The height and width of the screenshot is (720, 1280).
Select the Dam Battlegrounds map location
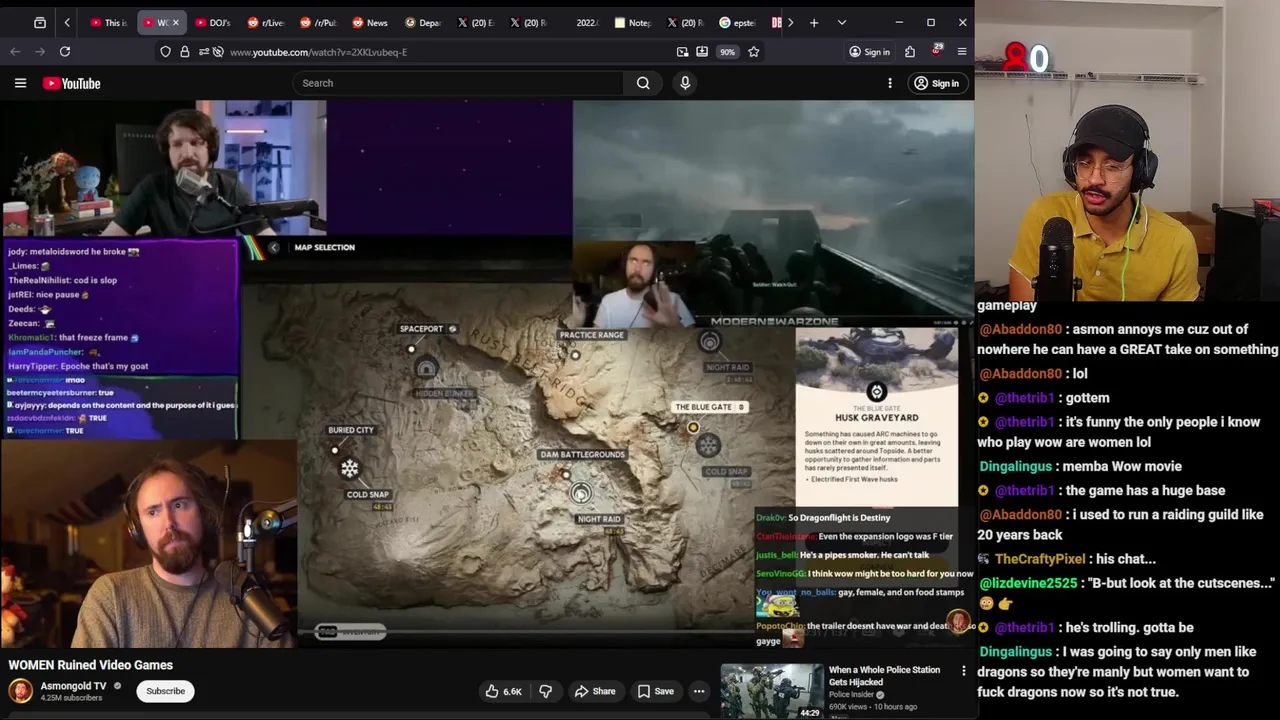tap(582, 454)
